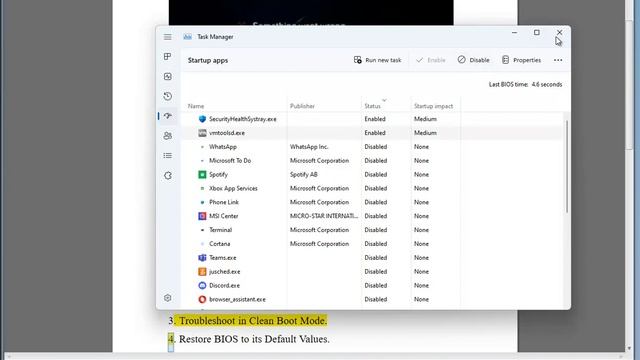Click Medium impact of SecurityHealthSystray.exe
This screenshot has height=360, width=640.
(x=425, y=119)
